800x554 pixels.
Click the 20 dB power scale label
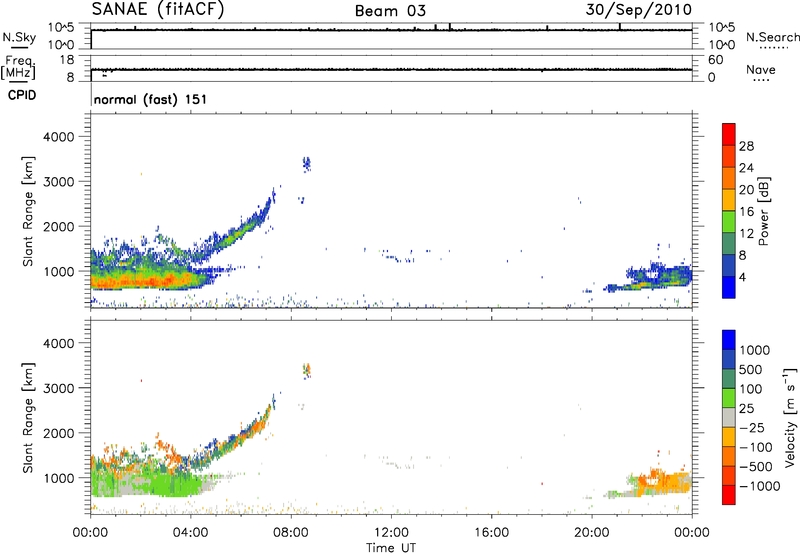746,190
